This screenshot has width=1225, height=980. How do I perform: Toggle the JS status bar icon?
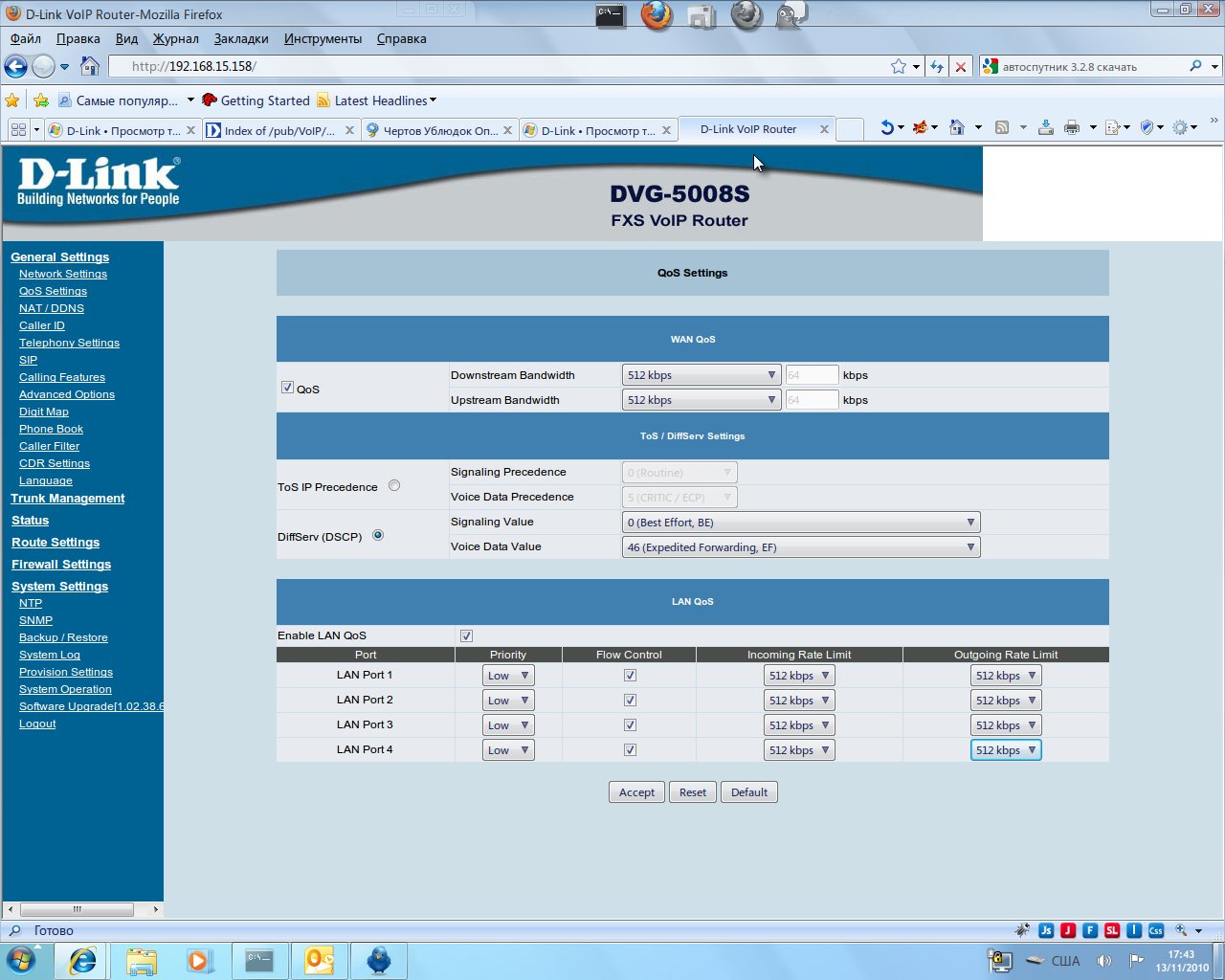(x=1046, y=930)
